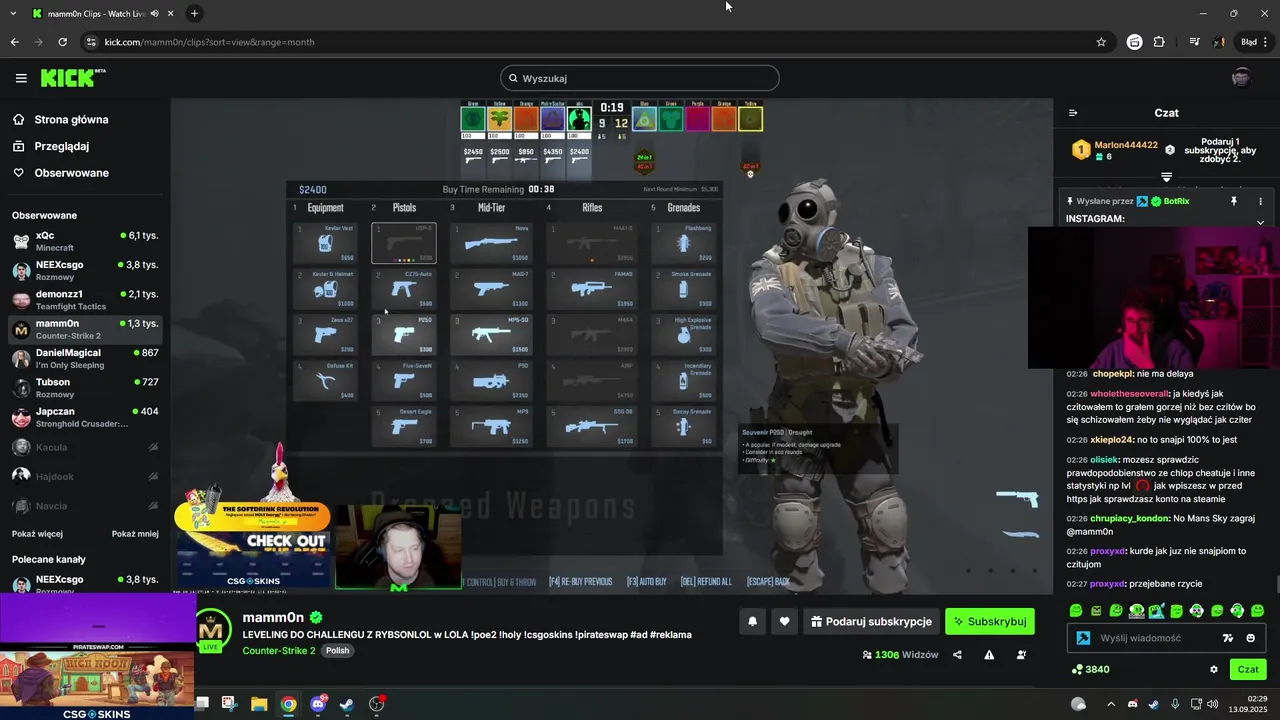Click the site info icon in address bar
The height and width of the screenshot is (720, 1280).
(x=91, y=42)
